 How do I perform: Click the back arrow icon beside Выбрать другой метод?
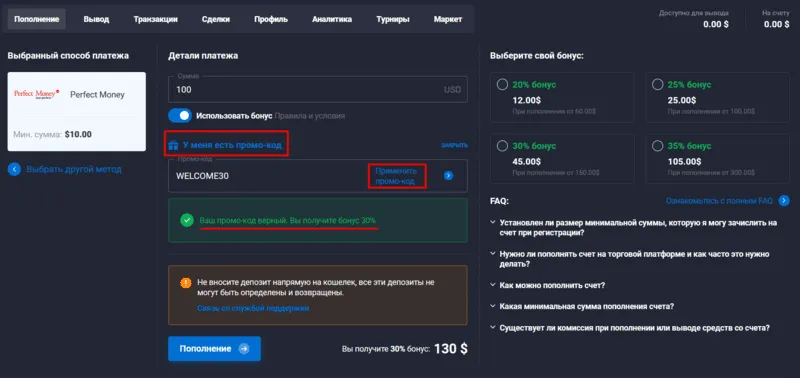(14, 169)
